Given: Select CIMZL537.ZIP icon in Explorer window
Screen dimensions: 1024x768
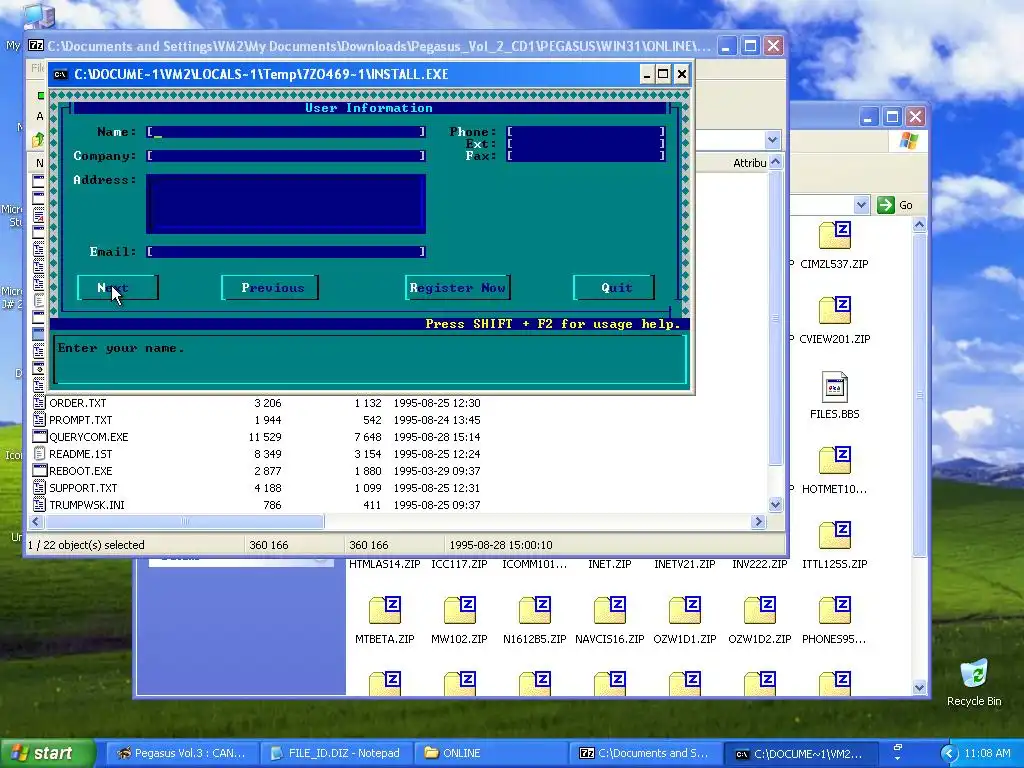Looking at the screenshot, I should (x=835, y=236).
